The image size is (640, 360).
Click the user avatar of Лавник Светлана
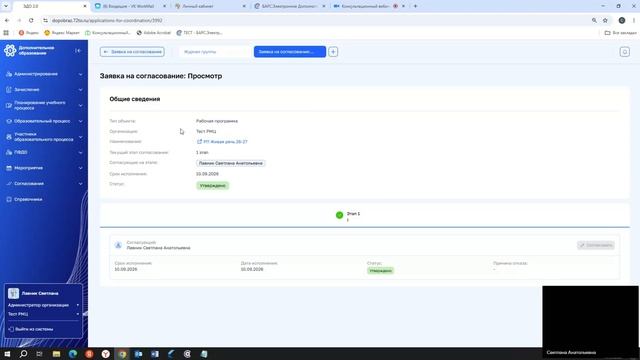click(x=13, y=293)
